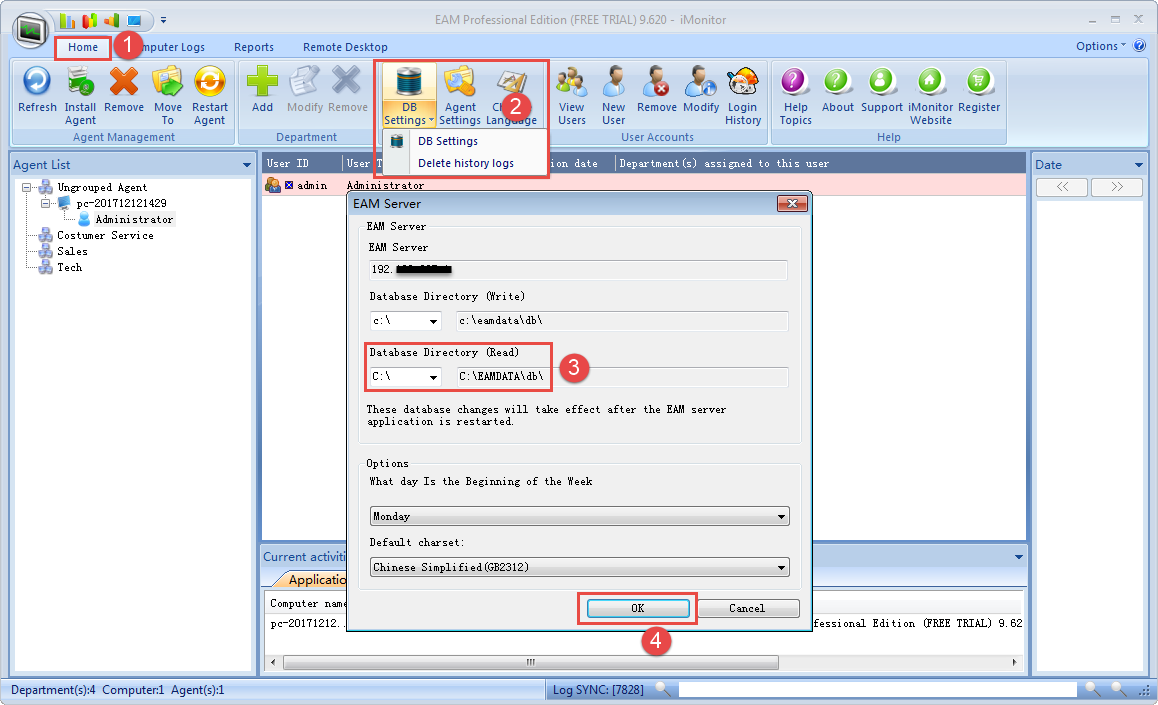Viewport: 1158px width, 705px height.
Task: Open the iMonitor Website
Action: (930, 95)
